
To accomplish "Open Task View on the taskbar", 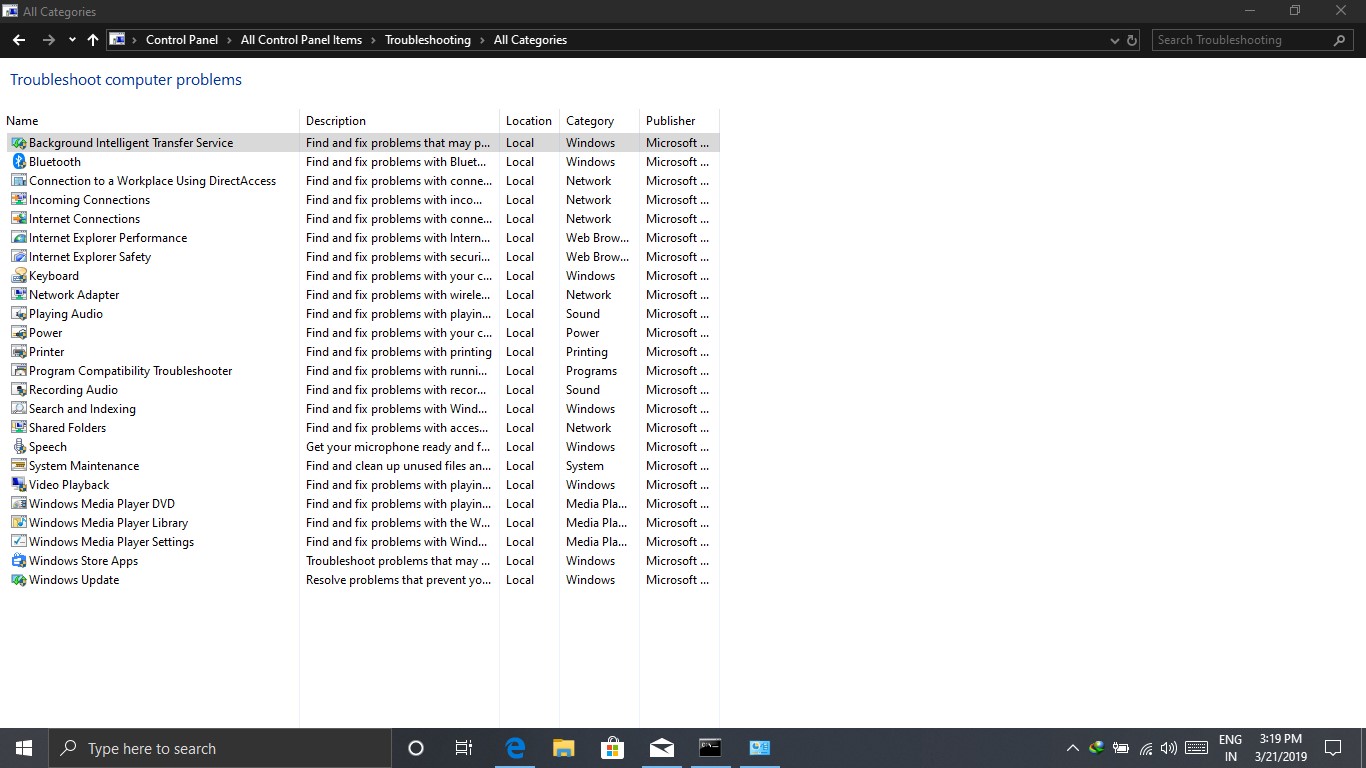I will coord(464,748).
